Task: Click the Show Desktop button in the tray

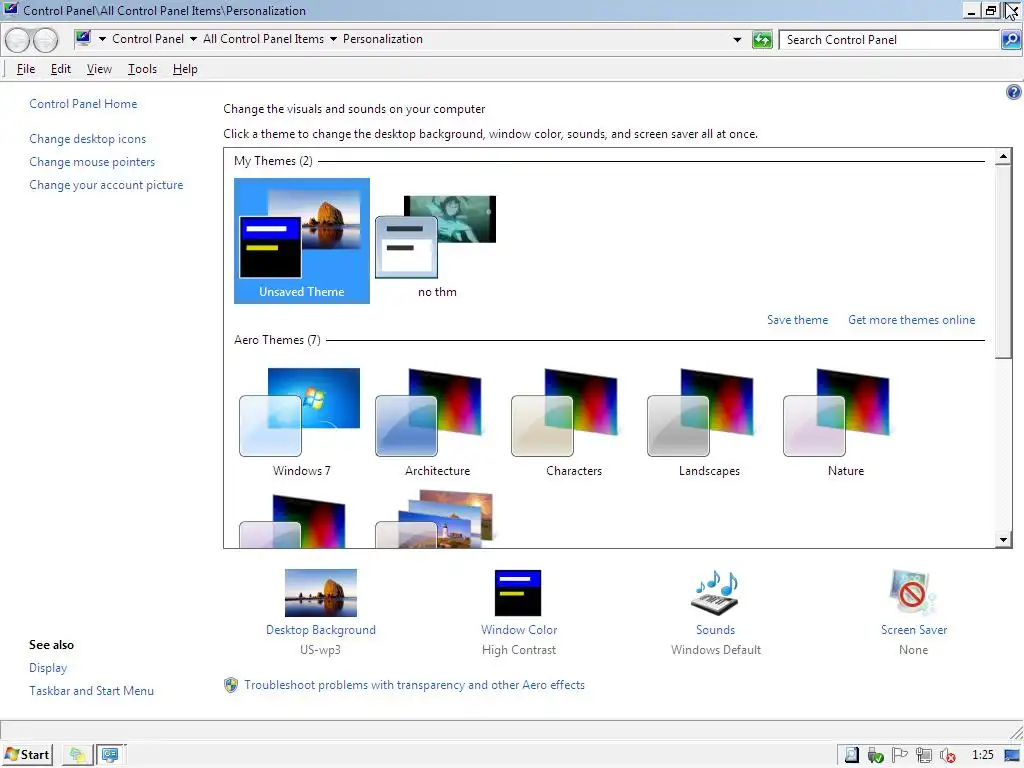Action: (x=1012, y=756)
